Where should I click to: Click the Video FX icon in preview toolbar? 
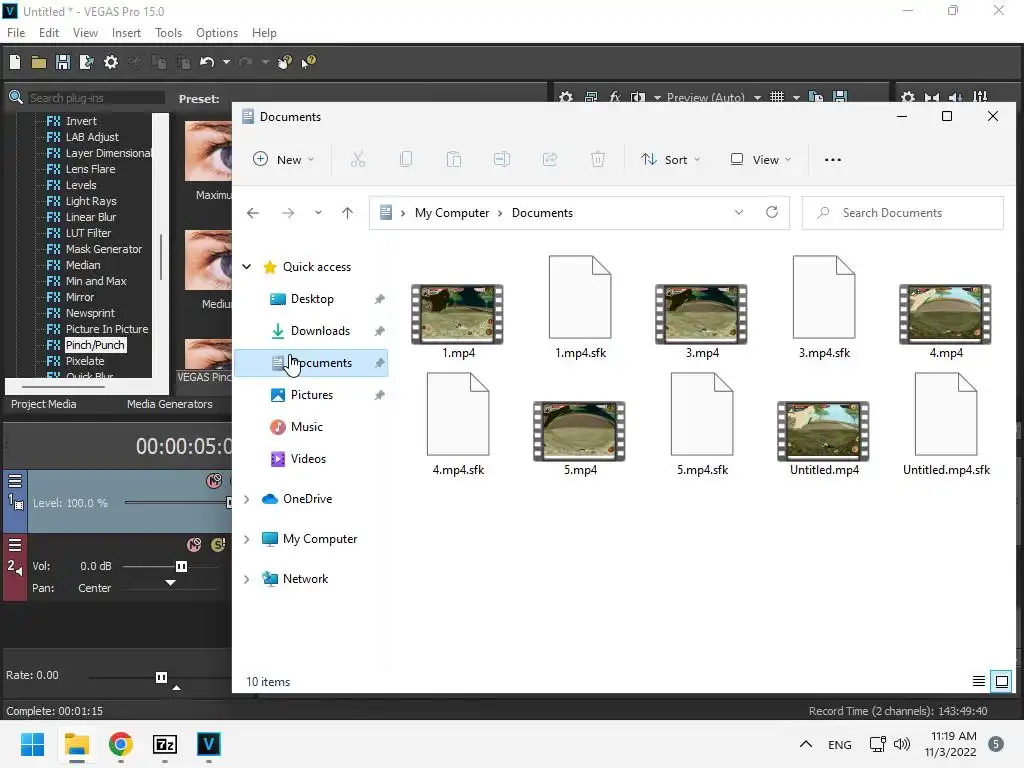pos(615,97)
